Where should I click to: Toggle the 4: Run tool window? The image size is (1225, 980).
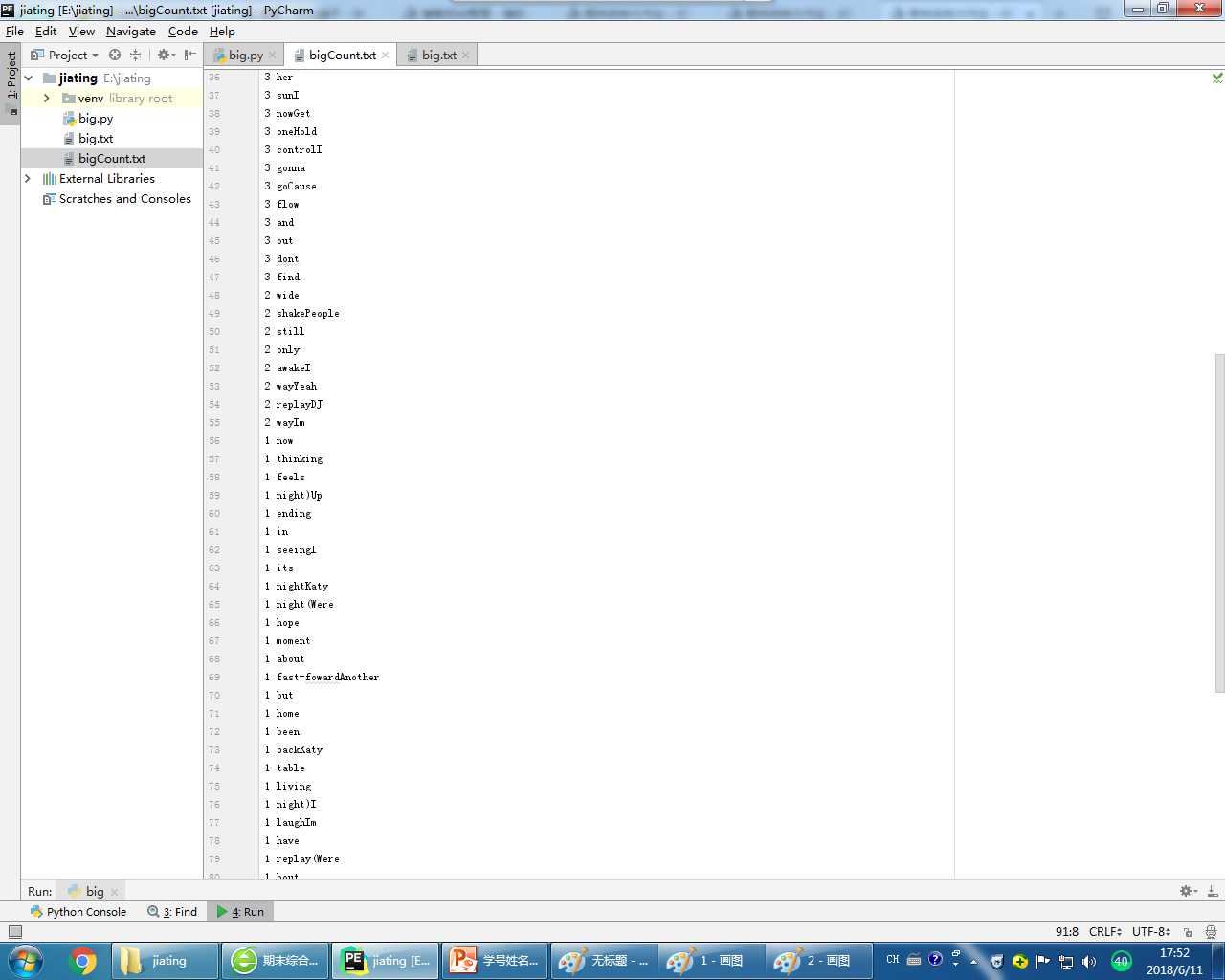pyautogui.click(x=240, y=912)
